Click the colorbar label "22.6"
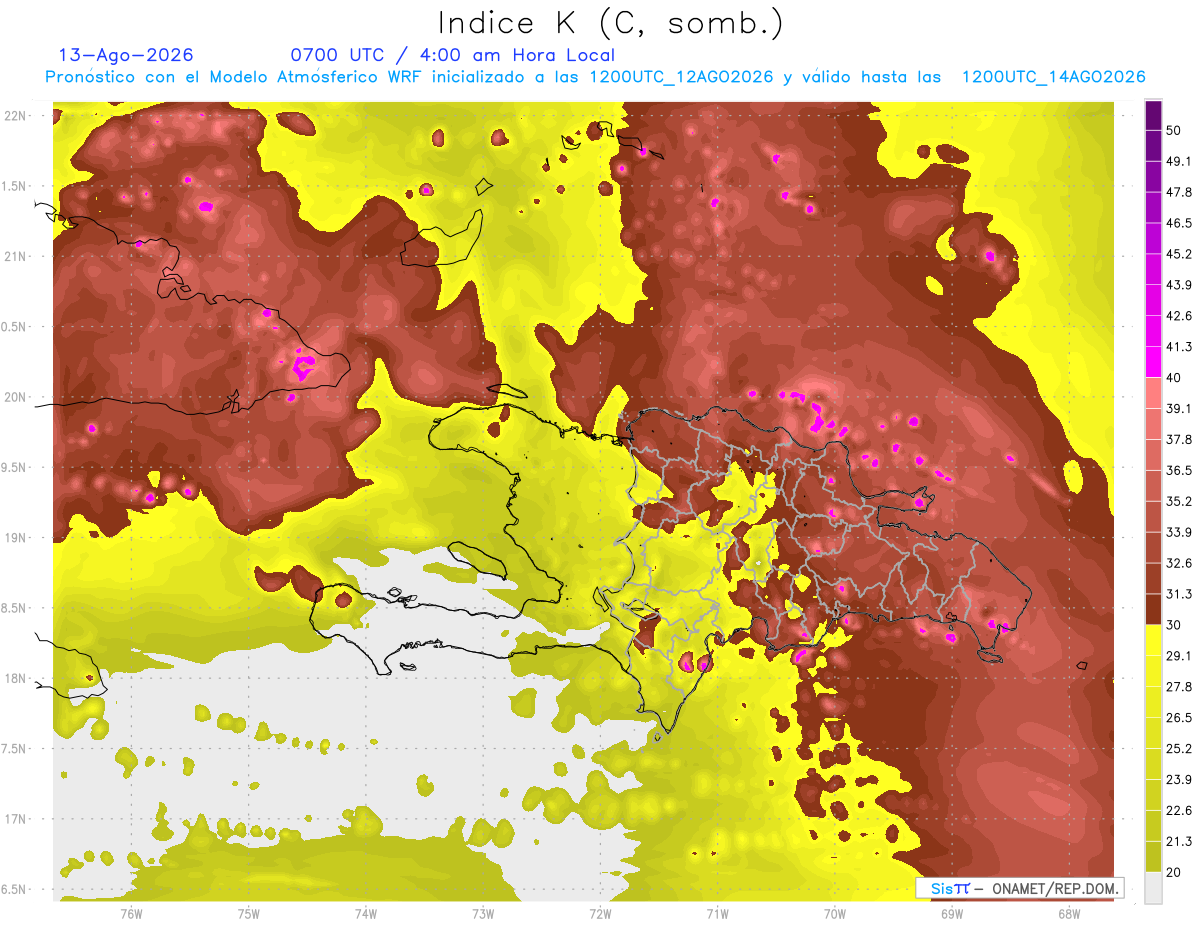The width and height of the screenshot is (1200, 927). tap(1178, 810)
